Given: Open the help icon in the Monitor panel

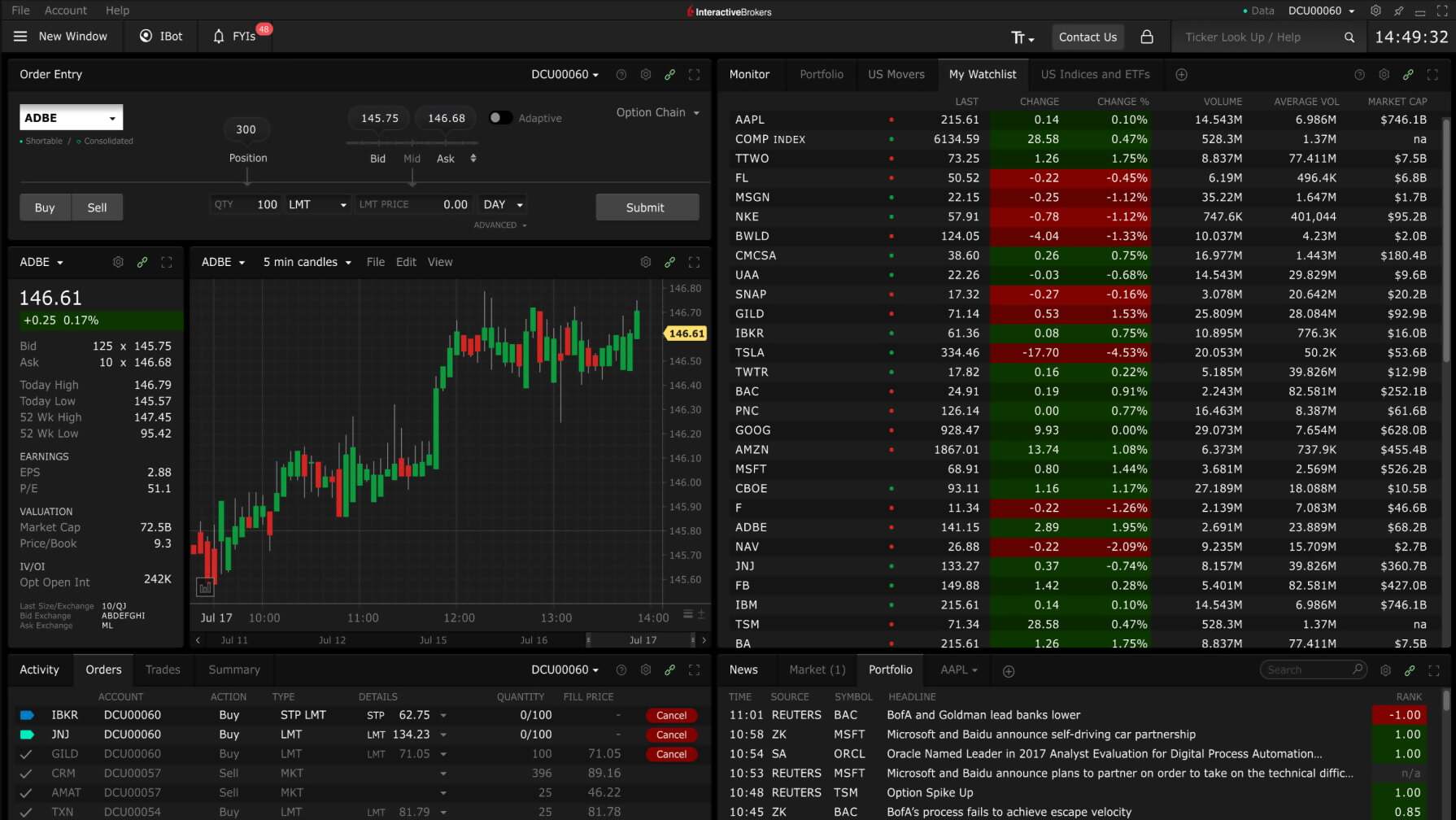Looking at the screenshot, I should coord(1358,74).
